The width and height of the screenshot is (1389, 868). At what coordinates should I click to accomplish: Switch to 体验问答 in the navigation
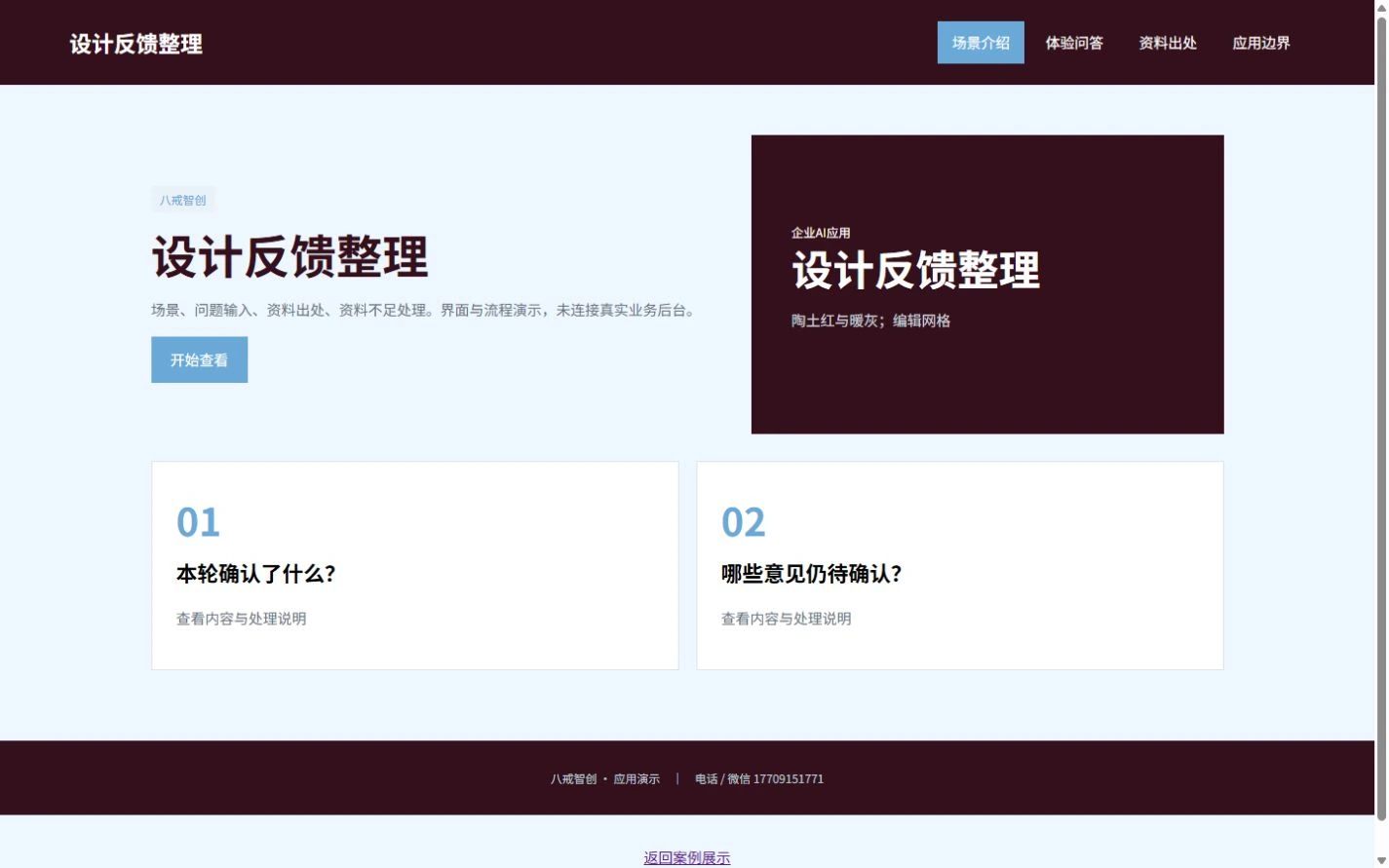point(1074,43)
